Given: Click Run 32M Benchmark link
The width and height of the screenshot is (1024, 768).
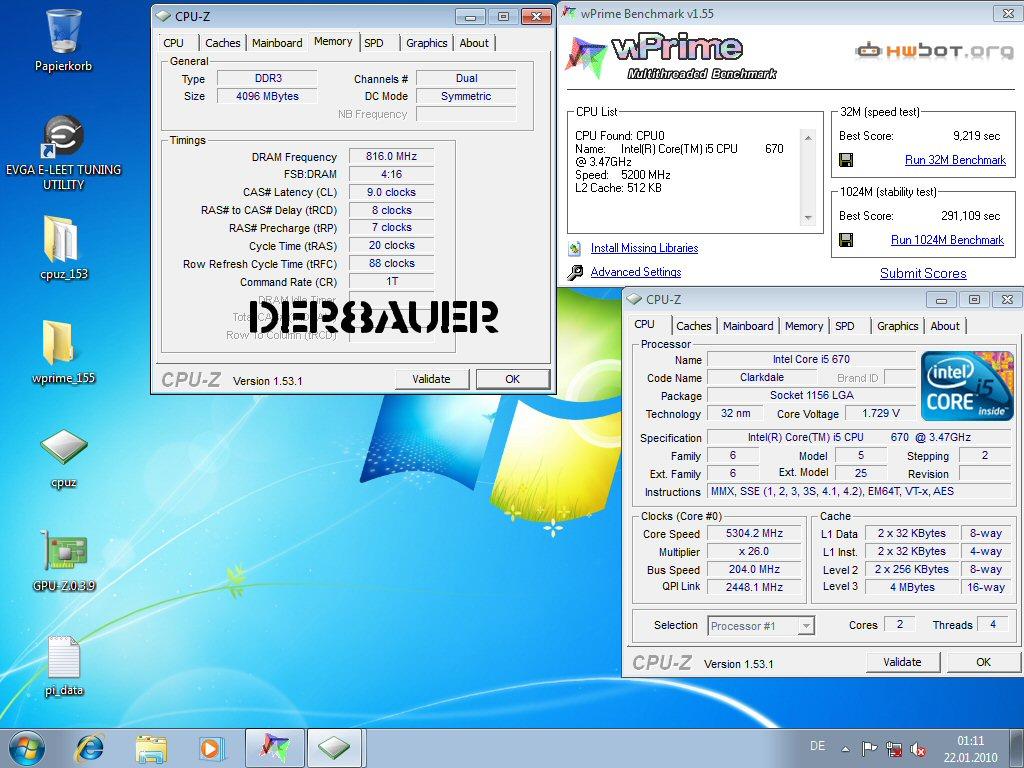Looking at the screenshot, I should (x=955, y=160).
